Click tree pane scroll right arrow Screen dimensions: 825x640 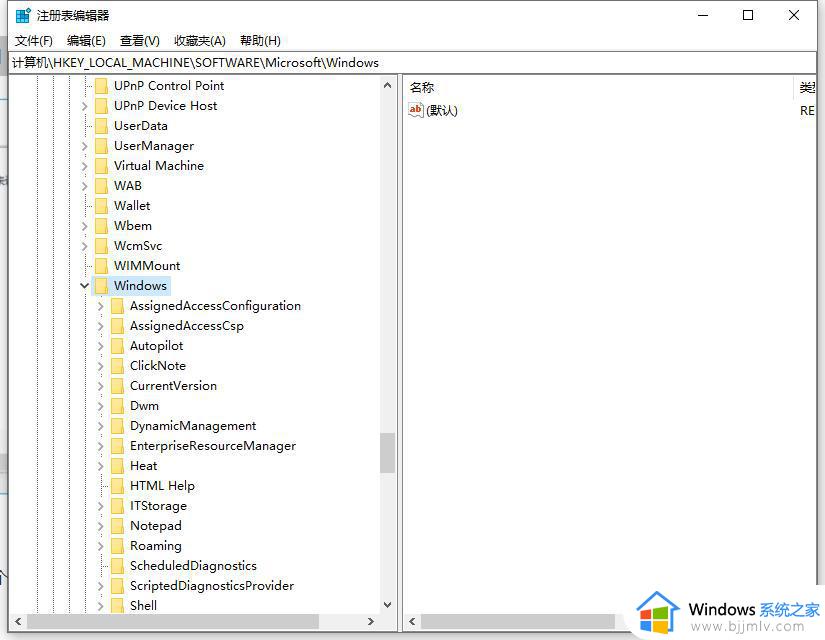coord(371,622)
